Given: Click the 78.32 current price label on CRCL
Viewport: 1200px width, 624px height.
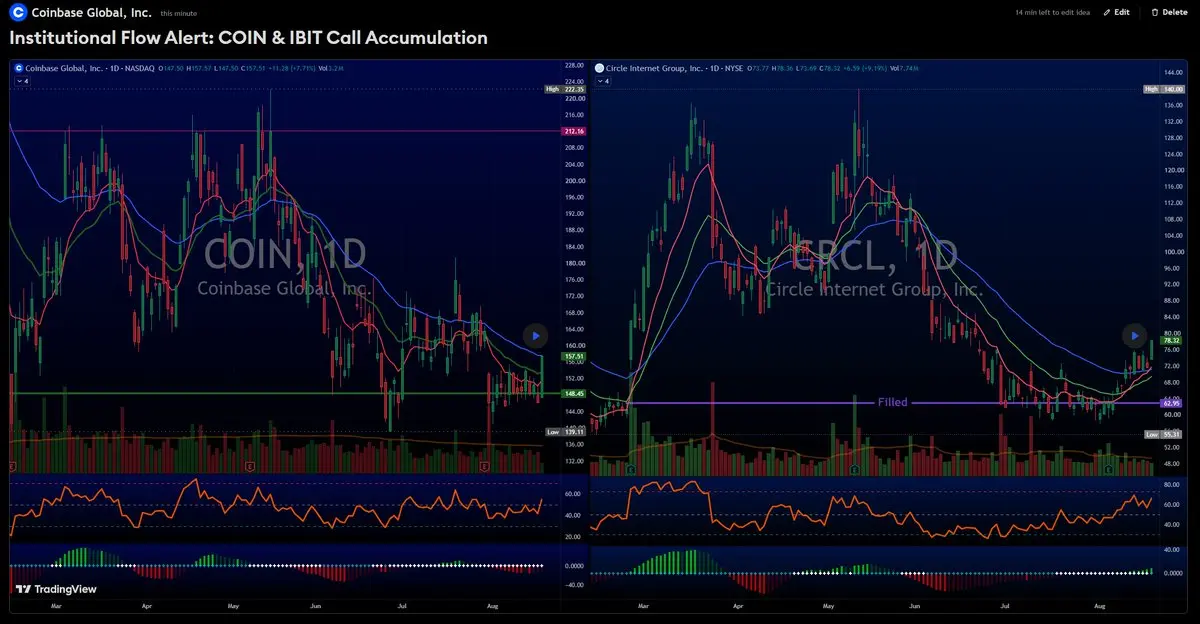Looking at the screenshot, I should [1173, 341].
